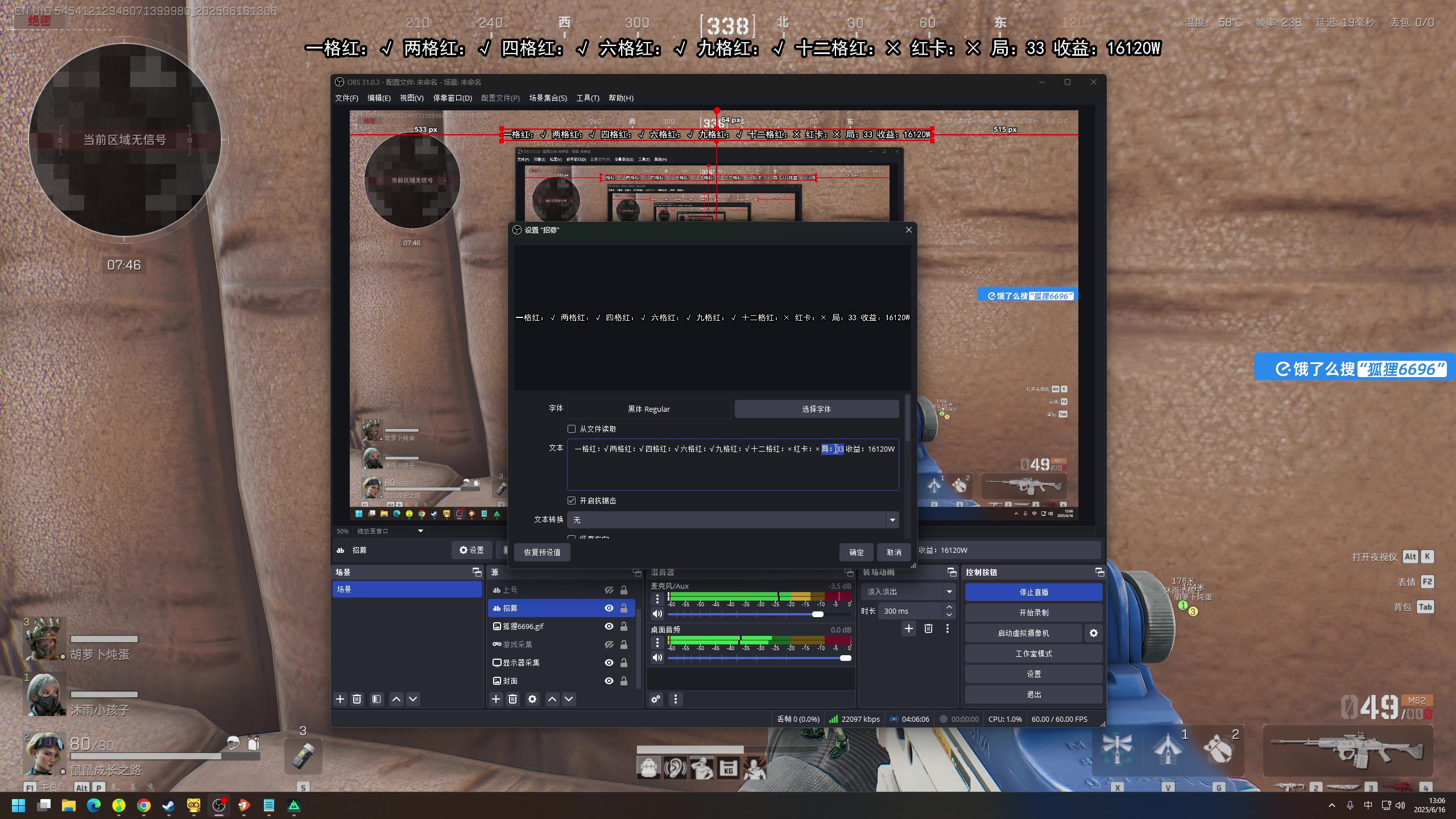
Task: Hide the 封面 source via eye icon
Action: (x=609, y=681)
